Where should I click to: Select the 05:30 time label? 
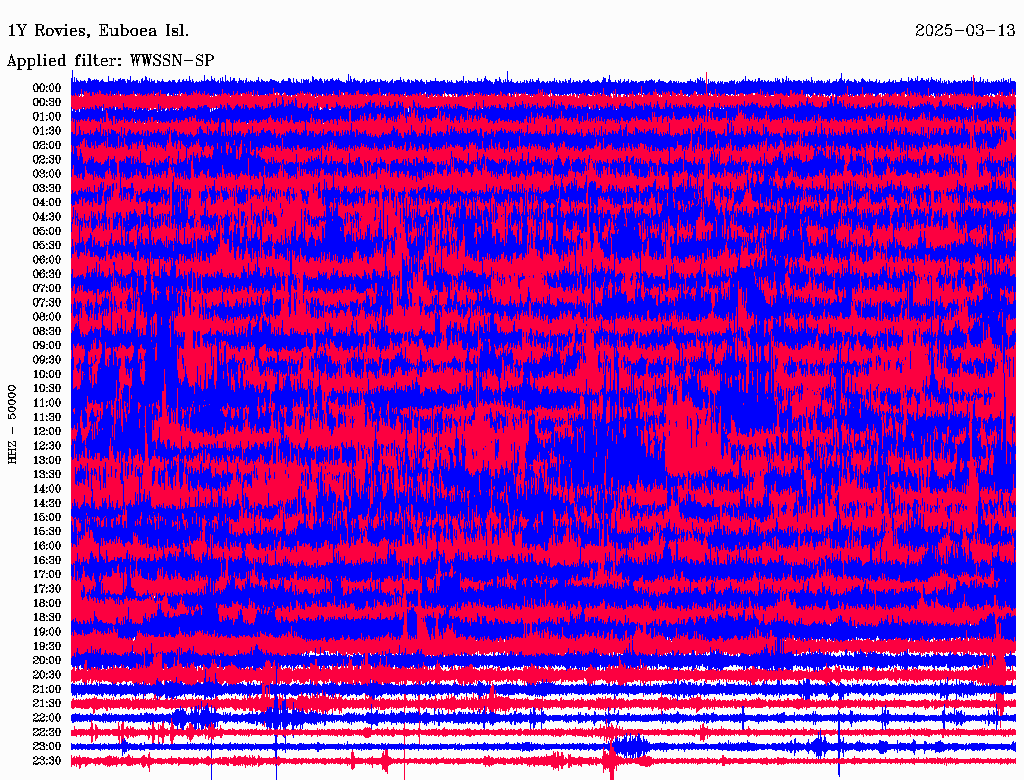pos(47,246)
